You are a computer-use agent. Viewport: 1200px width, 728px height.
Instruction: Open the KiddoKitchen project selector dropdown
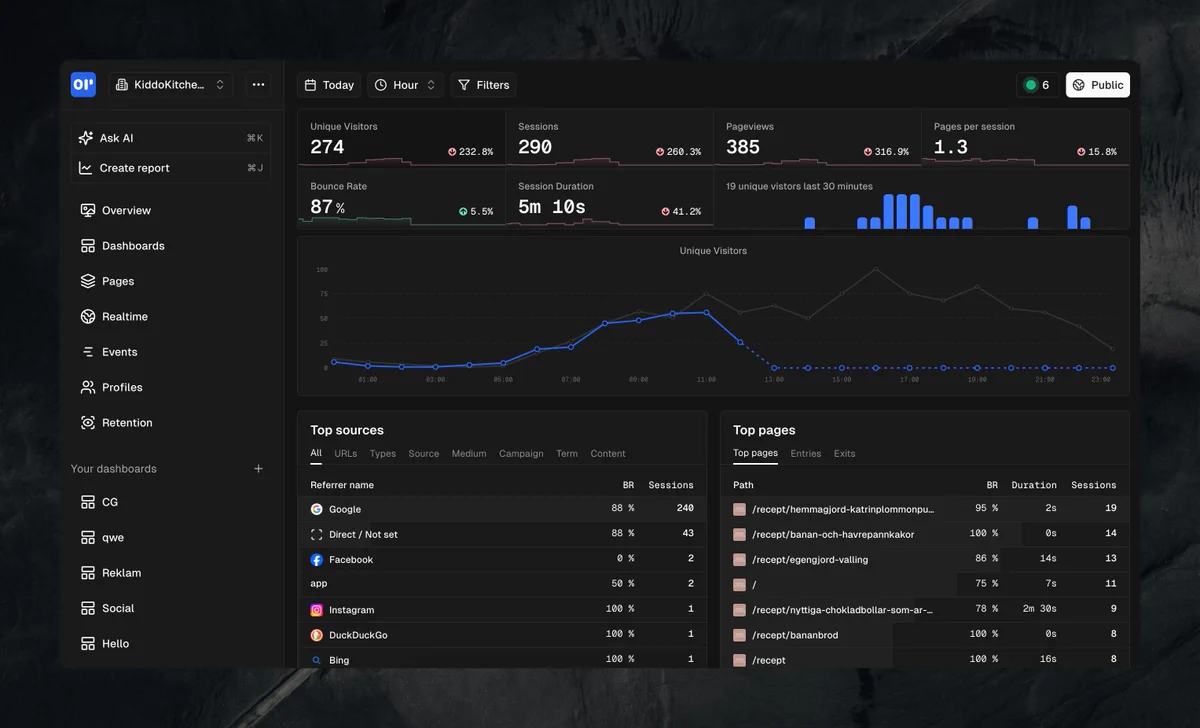click(170, 85)
